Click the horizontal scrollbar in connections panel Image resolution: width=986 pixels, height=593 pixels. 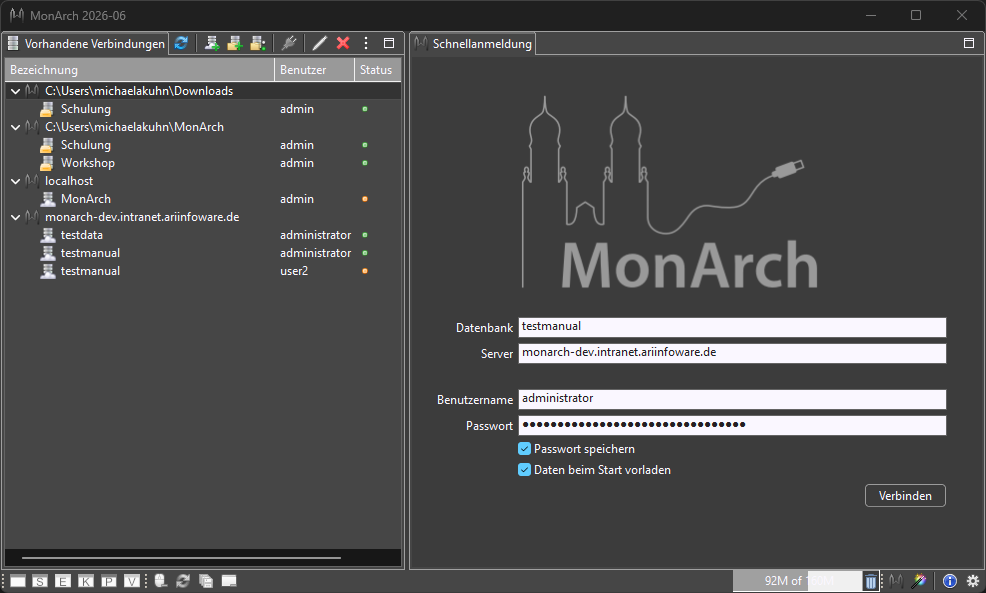181,558
